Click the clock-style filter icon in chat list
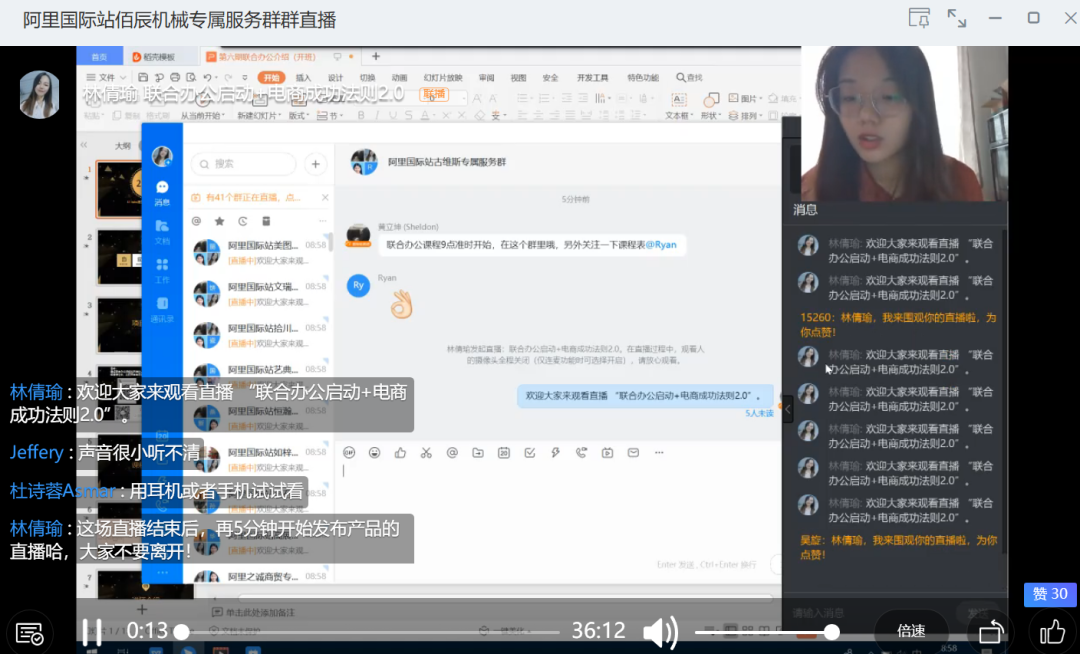Image resolution: width=1080 pixels, height=654 pixels. pos(242,221)
